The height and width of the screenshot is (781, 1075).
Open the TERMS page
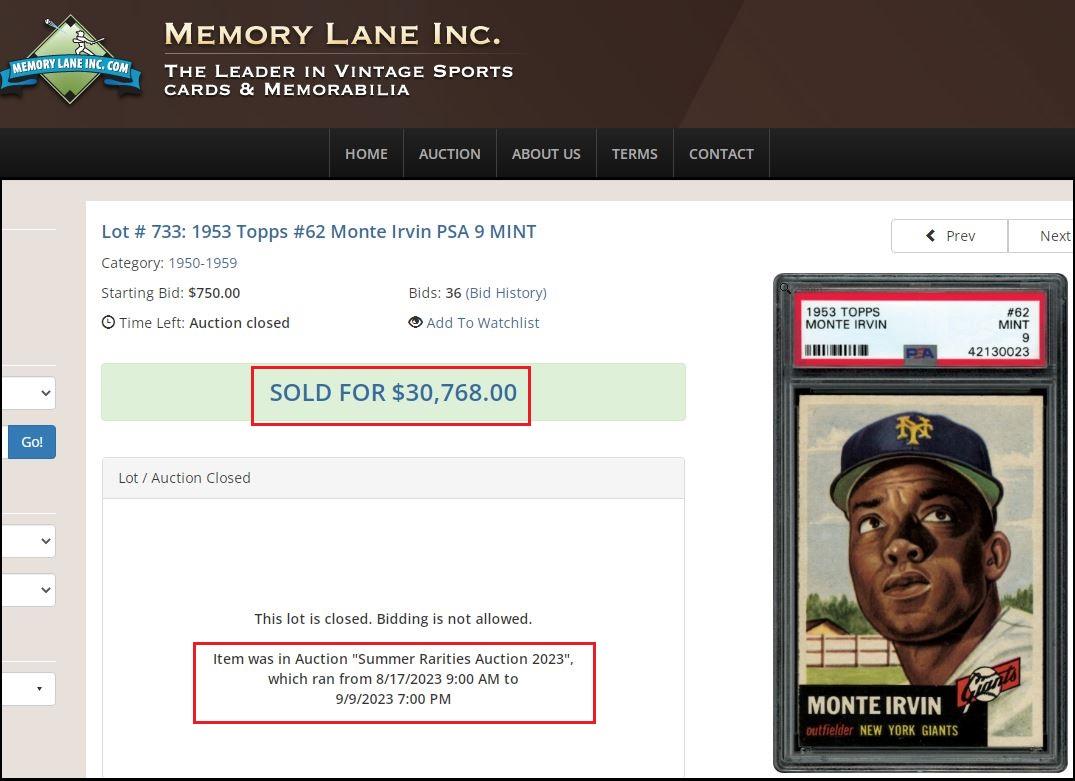tap(635, 154)
